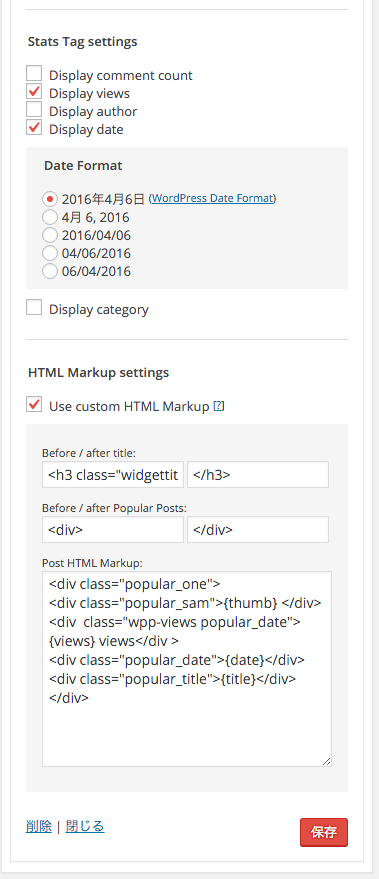Click inside the Post HTML Markup textarea

pos(187,669)
